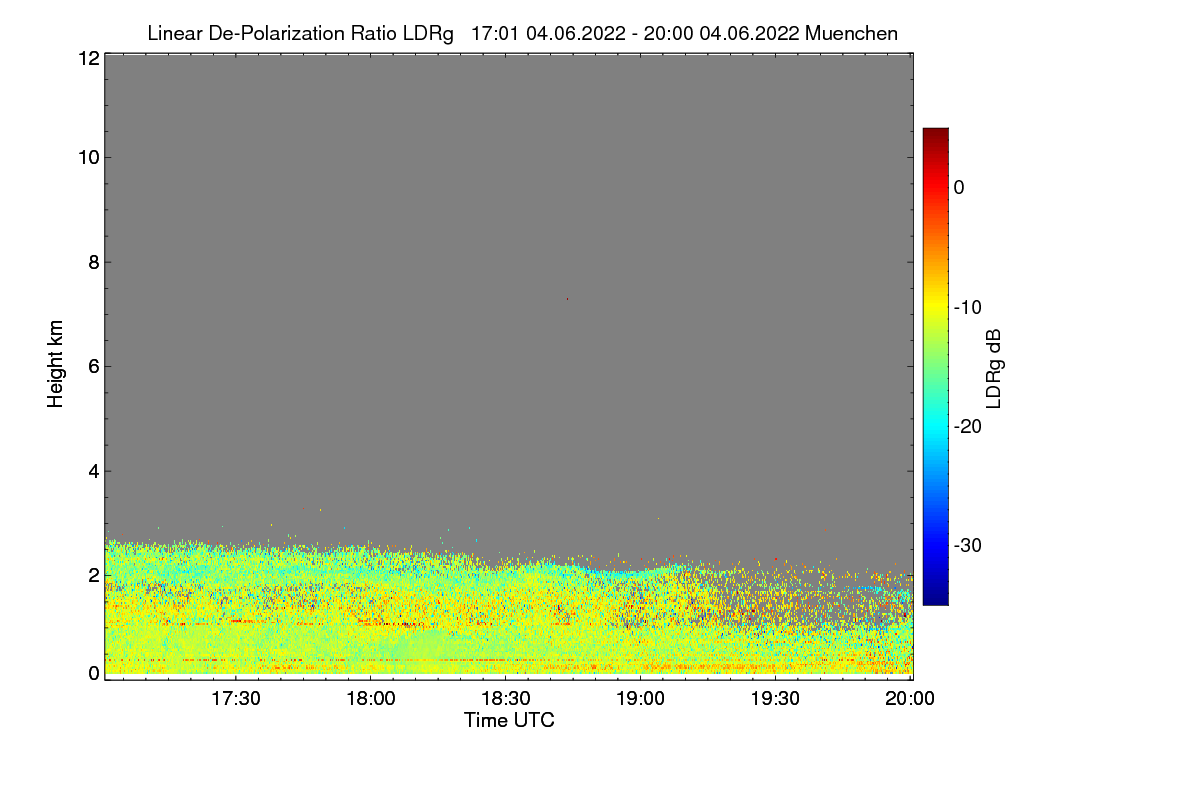Viewport: 1200px width, 800px height.
Task: Click the dark blue bottom of colorbar
Action: pos(935,598)
